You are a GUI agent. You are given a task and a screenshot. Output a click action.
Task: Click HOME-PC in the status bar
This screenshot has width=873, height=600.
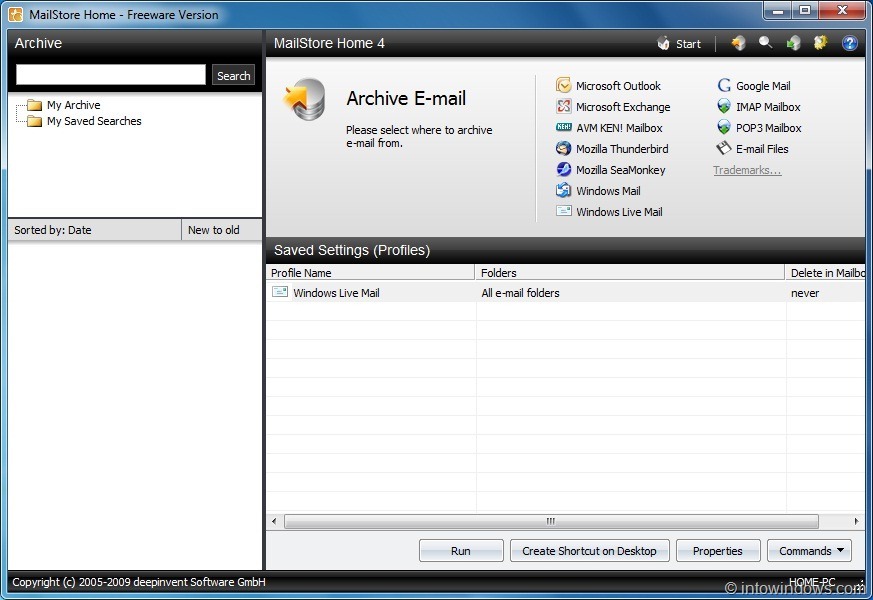click(x=812, y=582)
